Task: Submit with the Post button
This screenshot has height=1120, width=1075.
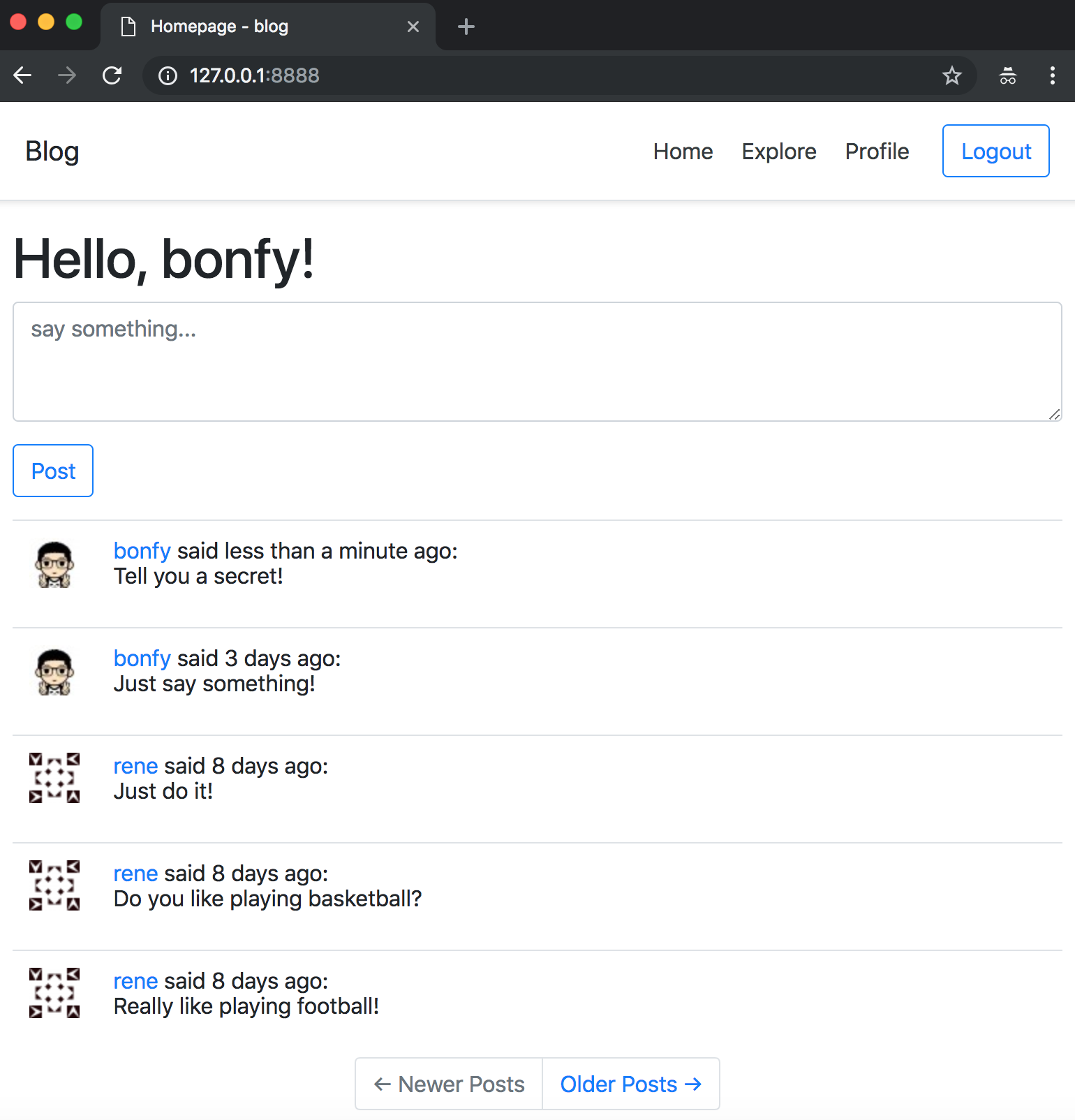Action: point(53,471)
